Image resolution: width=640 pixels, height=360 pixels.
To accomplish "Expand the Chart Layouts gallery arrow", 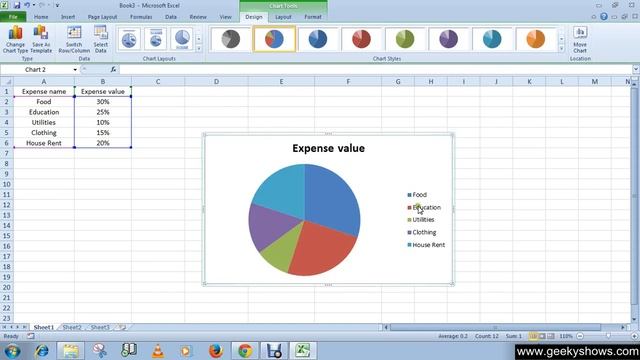I will click(x=199, y=49).
